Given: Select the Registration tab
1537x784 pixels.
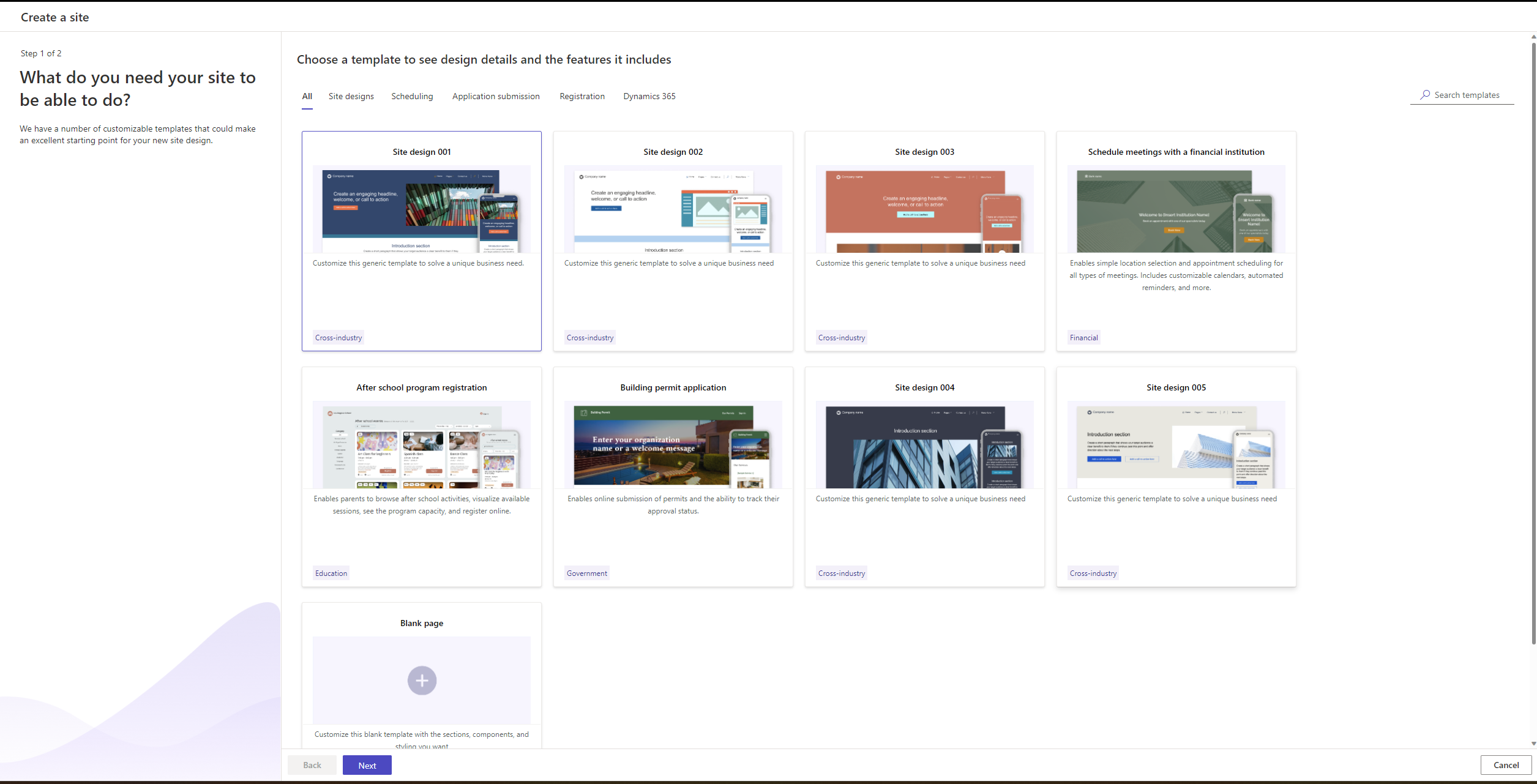Looking at the screenshot, I should point(581,95).
